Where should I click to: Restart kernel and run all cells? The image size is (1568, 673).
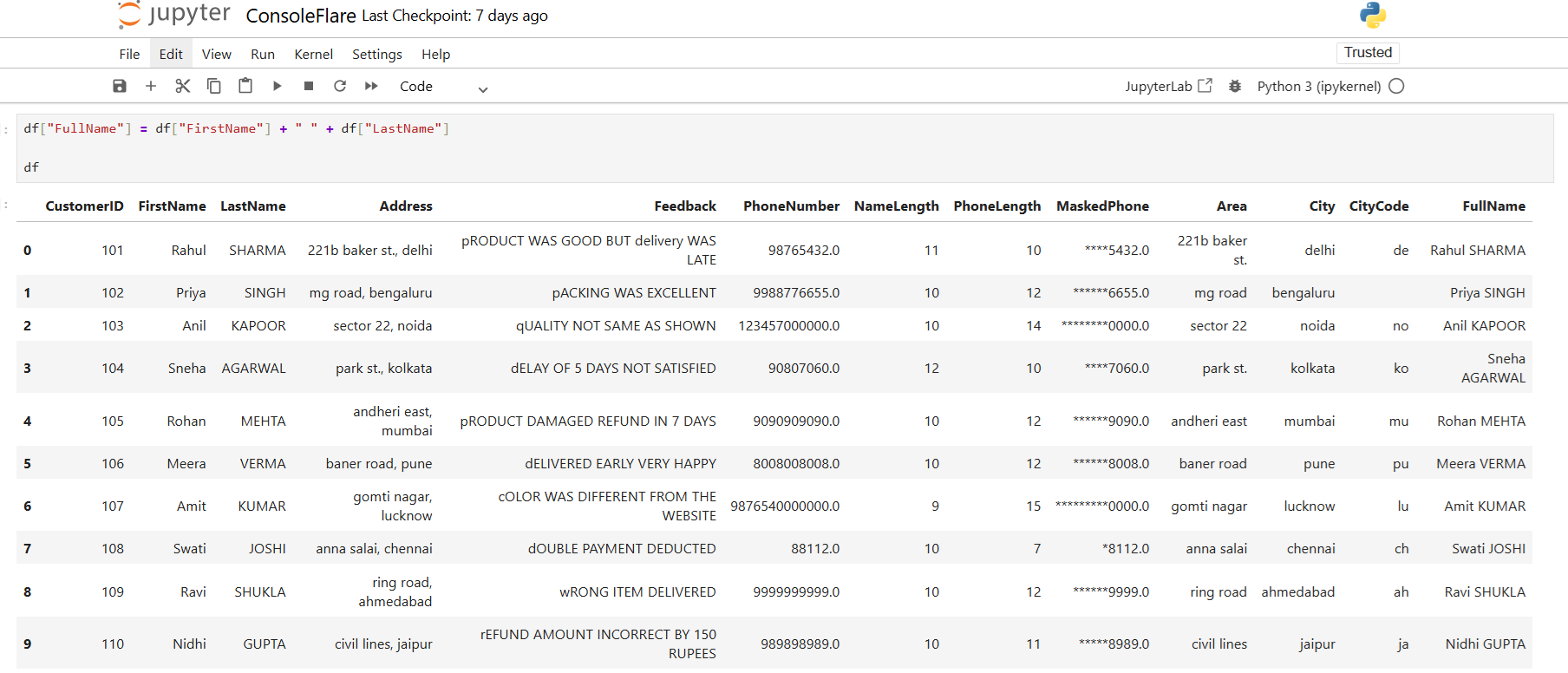pyautogui.click(x=371, y=86)
